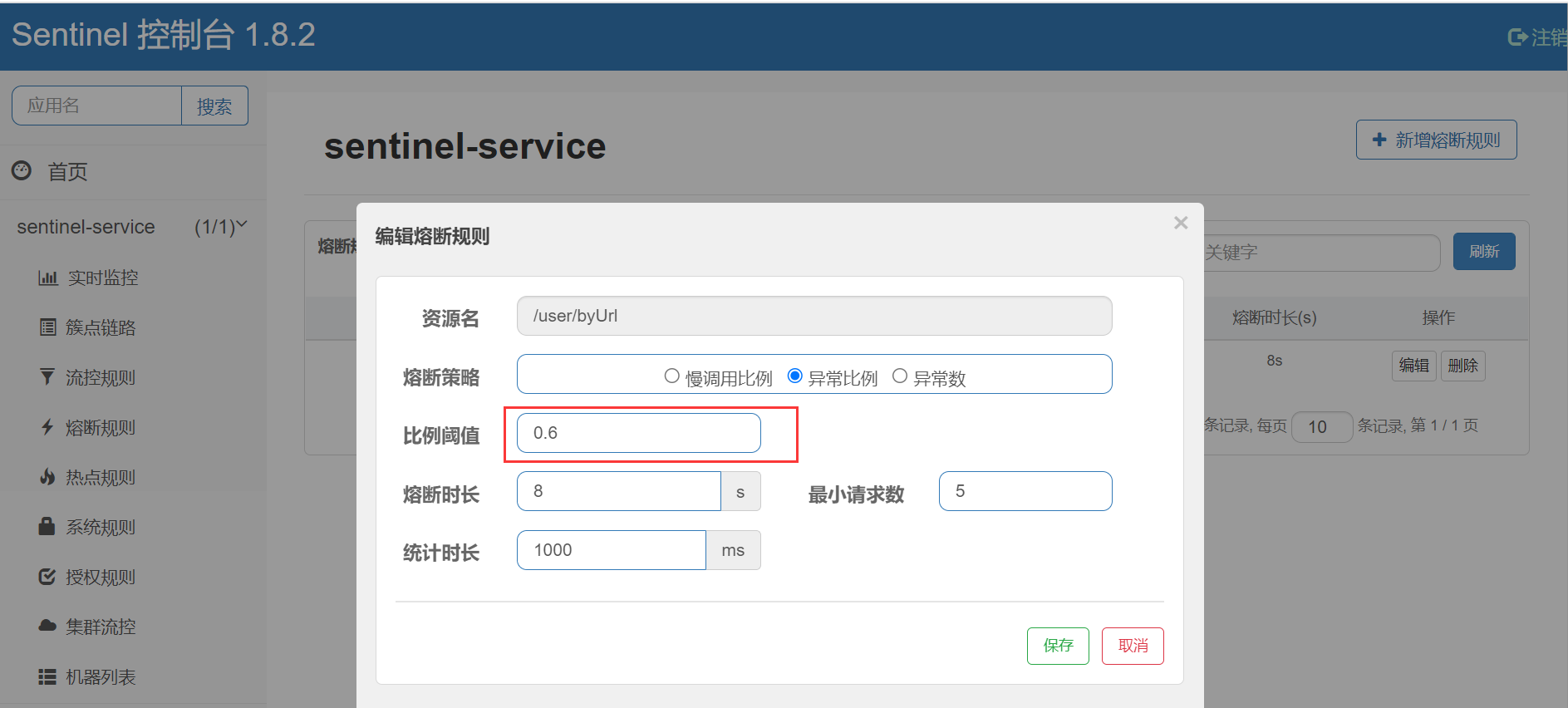Open the 首页 dashboard icon
This screenshot has height=708, width=1568.
point(22,171)
